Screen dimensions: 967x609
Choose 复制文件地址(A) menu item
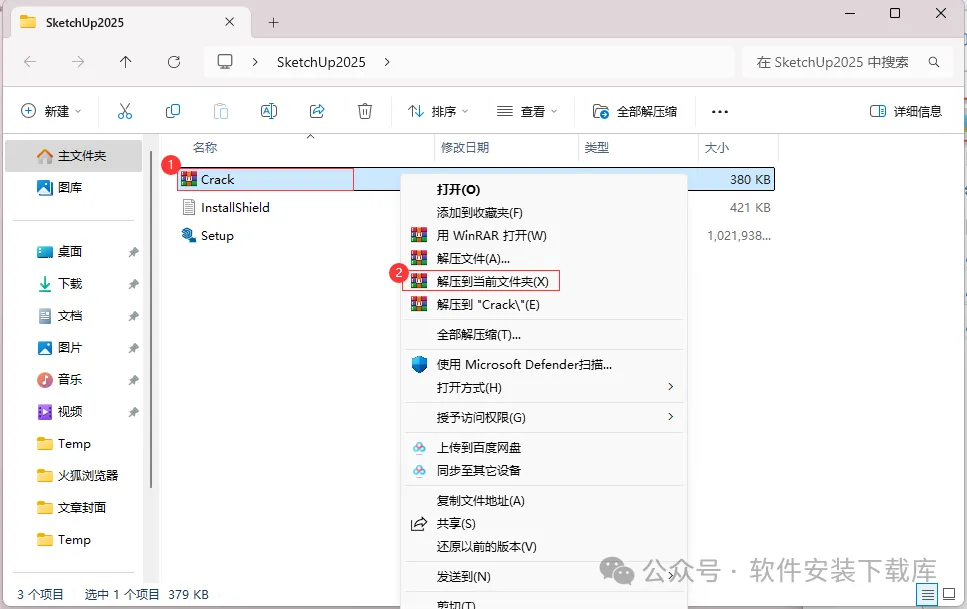tap(544, 500)
